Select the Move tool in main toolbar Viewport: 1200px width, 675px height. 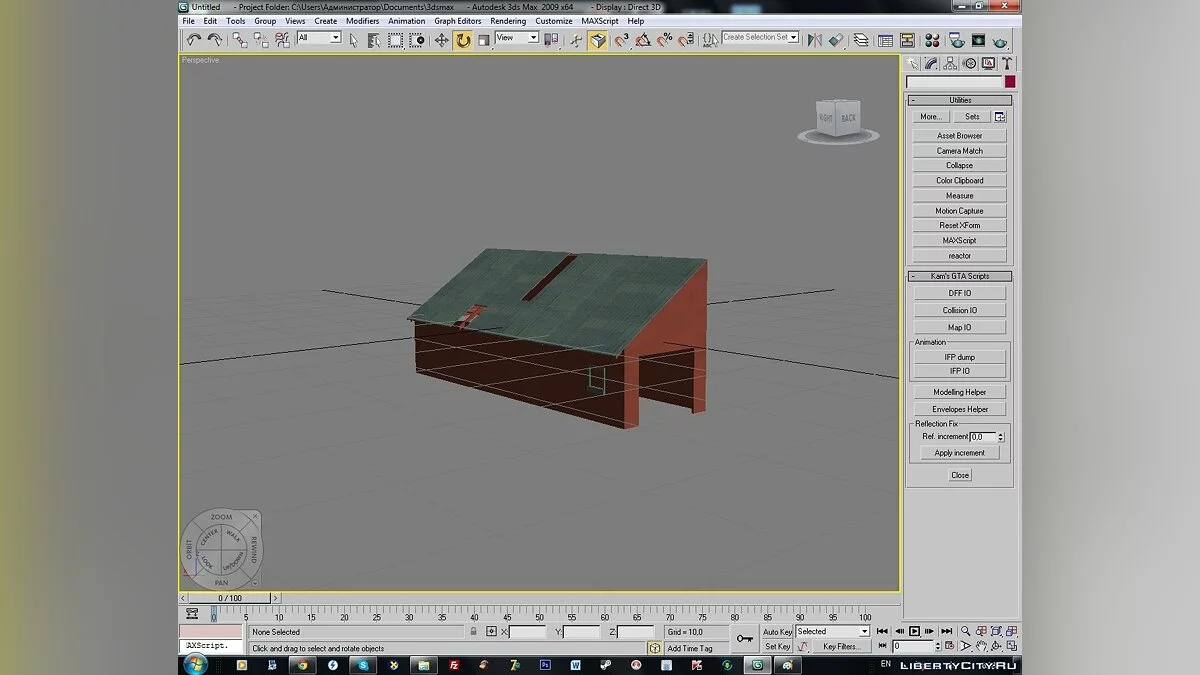pyautogui.click(x=441, y=40)
